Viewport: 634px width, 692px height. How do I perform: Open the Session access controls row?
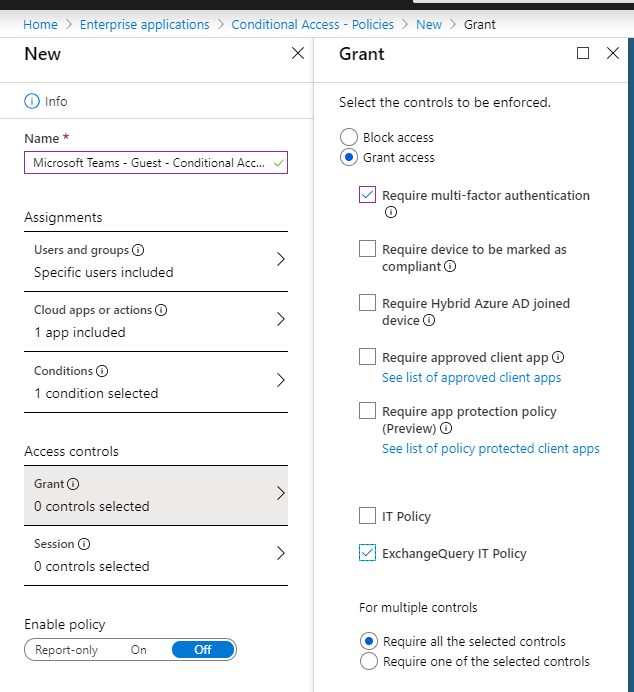pos(156,554)
